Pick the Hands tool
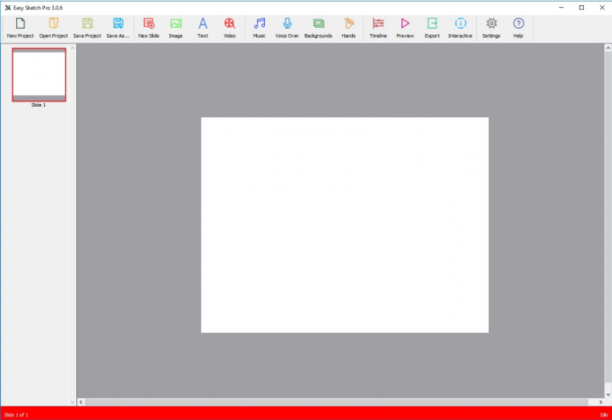 (349, 28)
